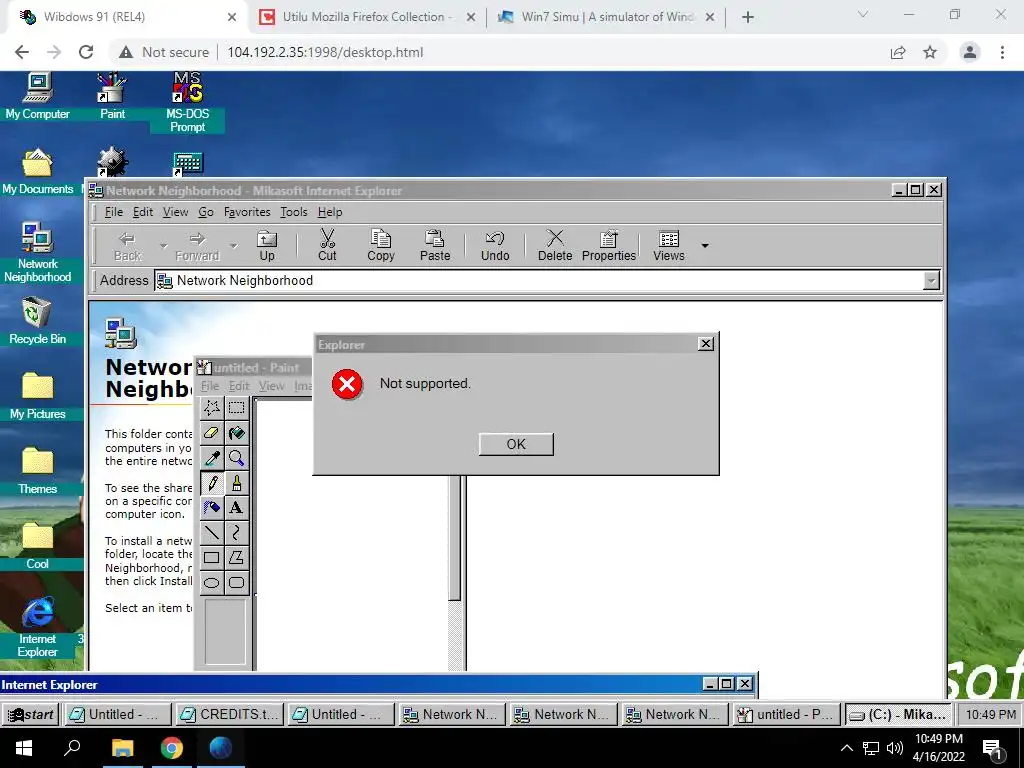Click the Cut scissors toolbar button

pyautogui.click(x=327, y=246)
